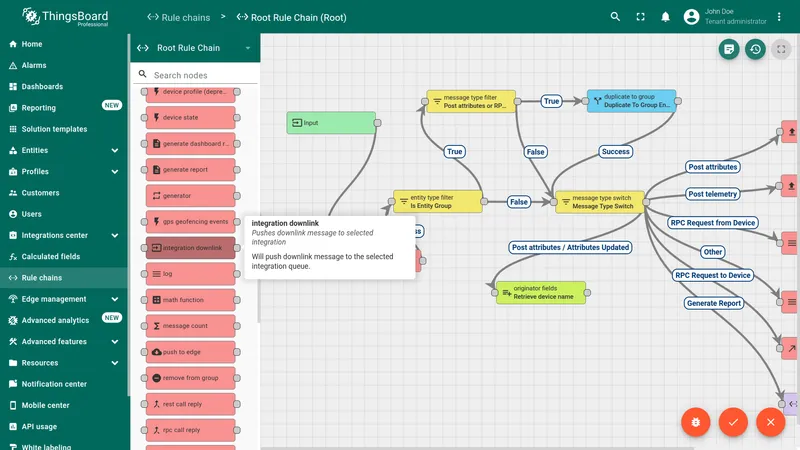This screenshot has height=450, width=800.
Task: Click RPC Request from Device label
Action: tap(713, 222)
